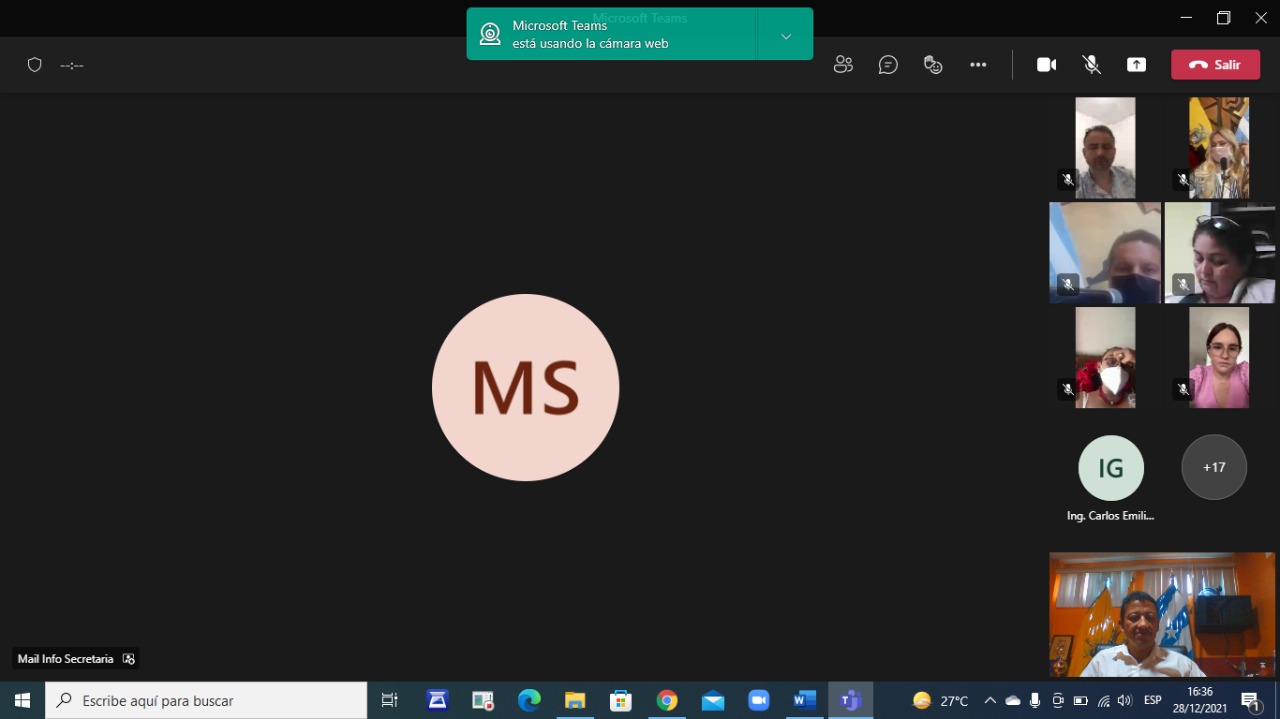Screen dimensions: 1280x719
Task: Open the meeting chat icon
Action: tap(888, 65)
